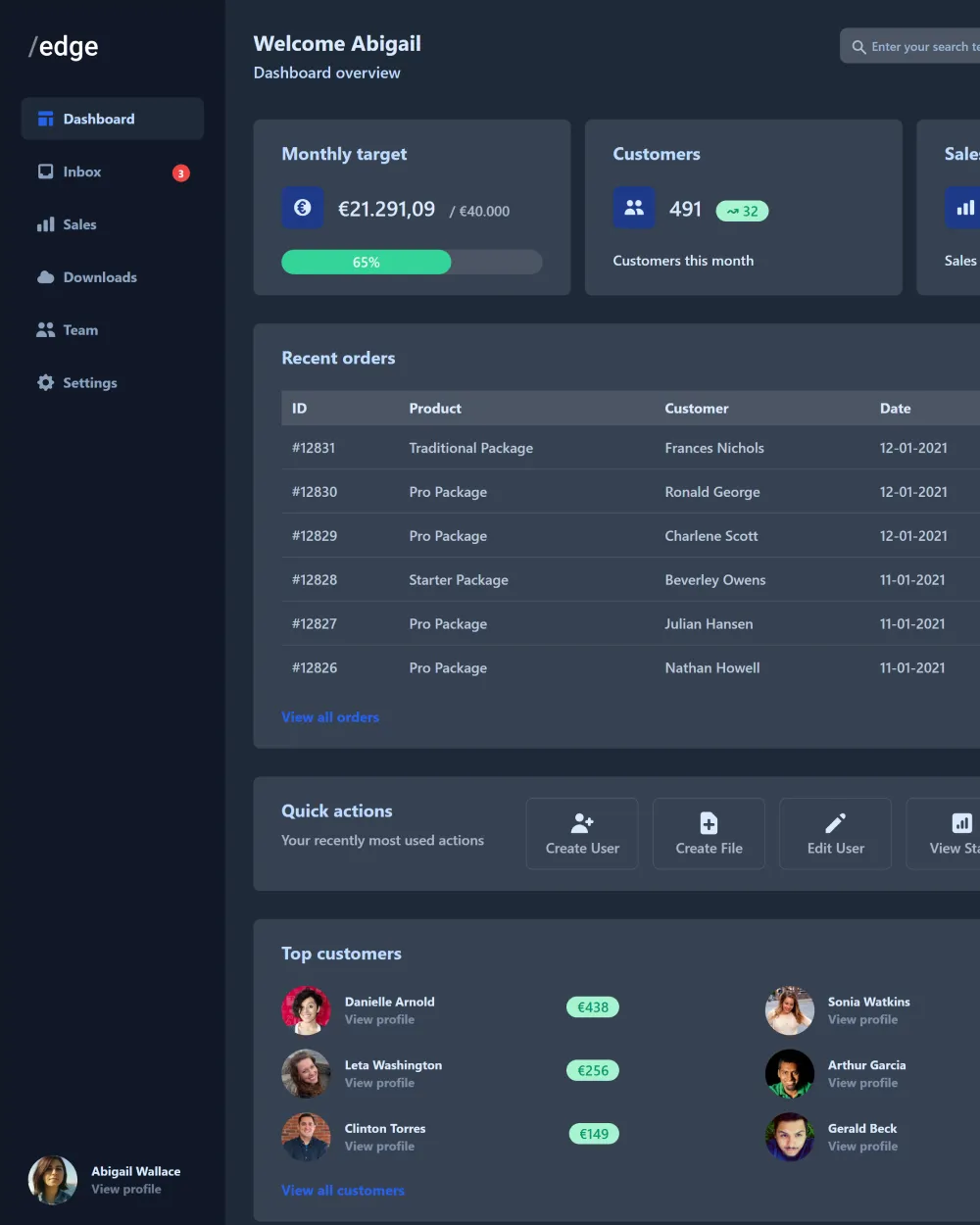Click the 65% monthly target progress bar
Viewport: 980px width, 1225px height.
412,262
